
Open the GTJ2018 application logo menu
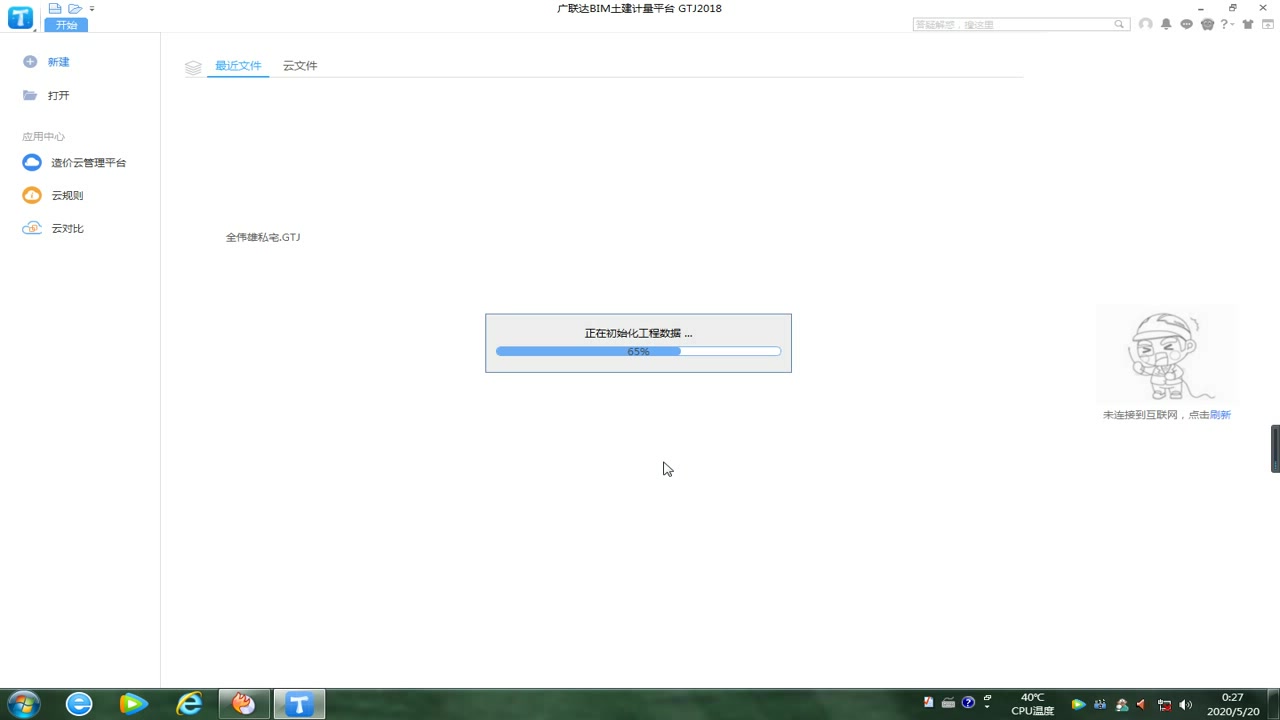pos(20,17)
